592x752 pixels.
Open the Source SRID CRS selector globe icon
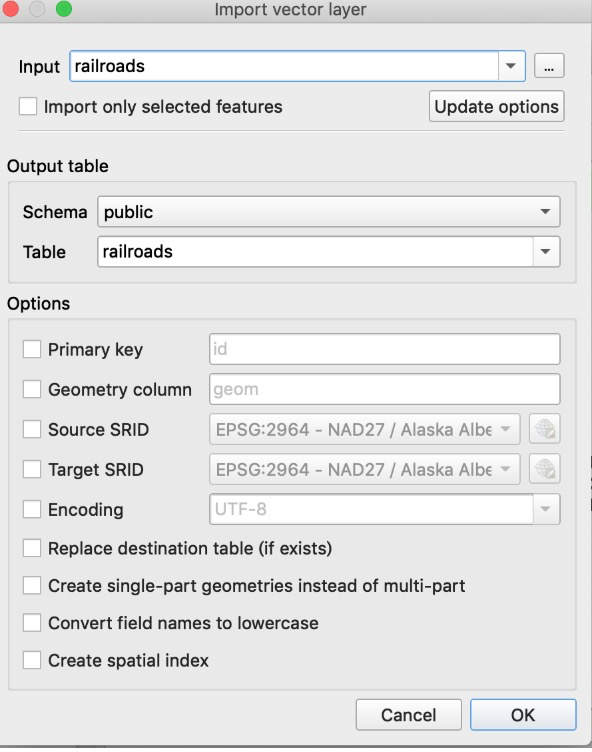[x=545, y=429]
